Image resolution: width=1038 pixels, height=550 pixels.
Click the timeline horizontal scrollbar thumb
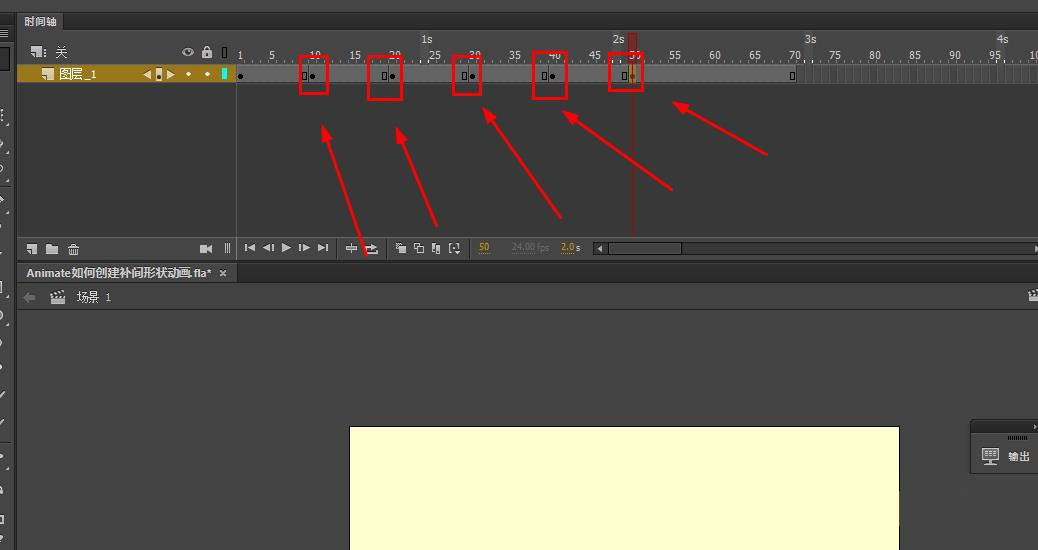645,248
